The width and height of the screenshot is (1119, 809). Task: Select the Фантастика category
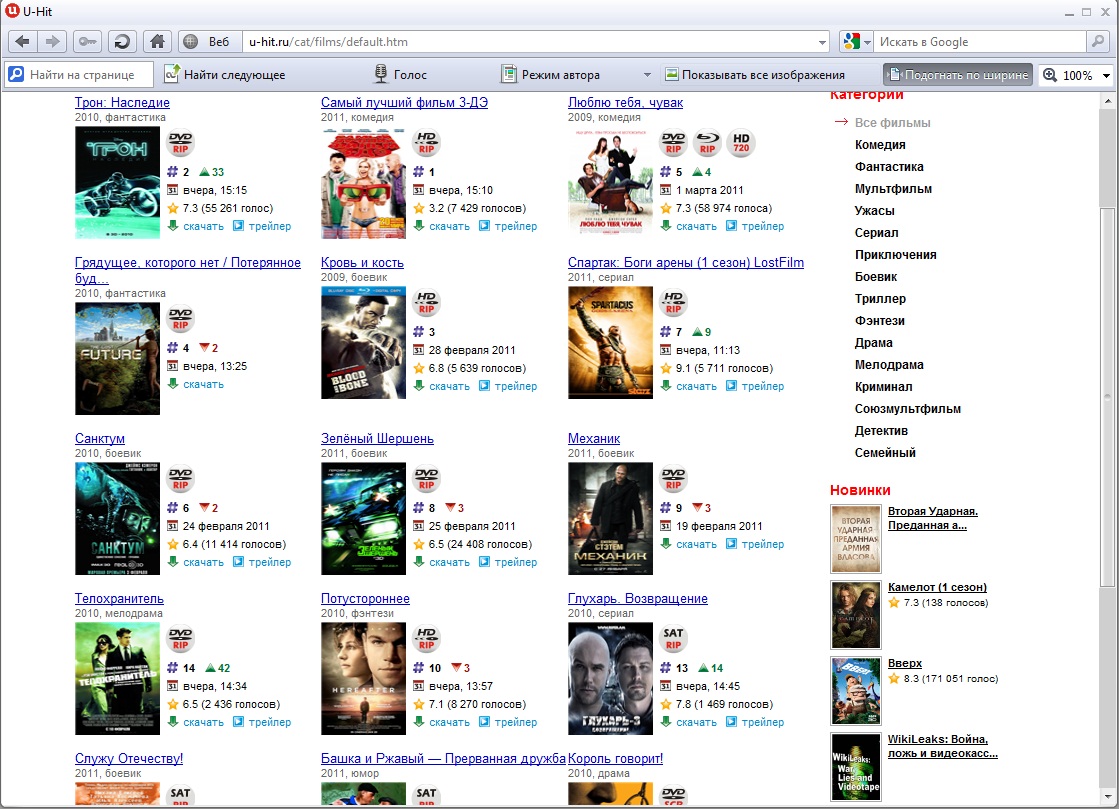point(889,167)
